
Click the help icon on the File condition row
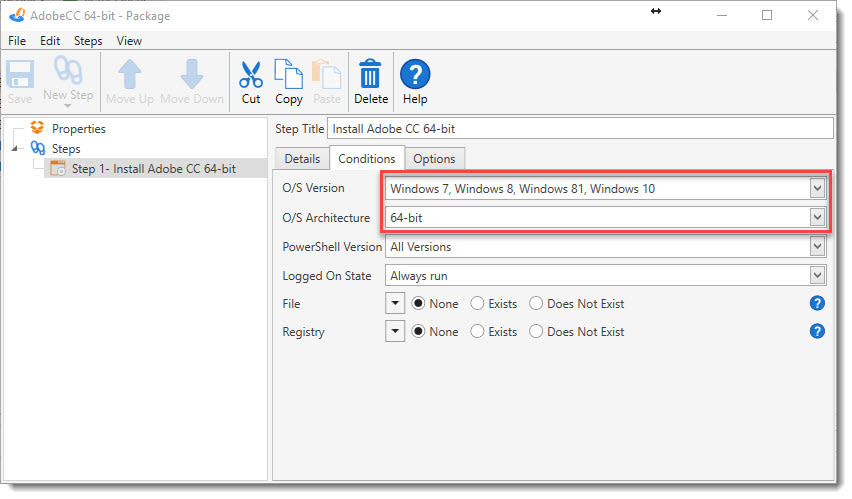point(817,303)
